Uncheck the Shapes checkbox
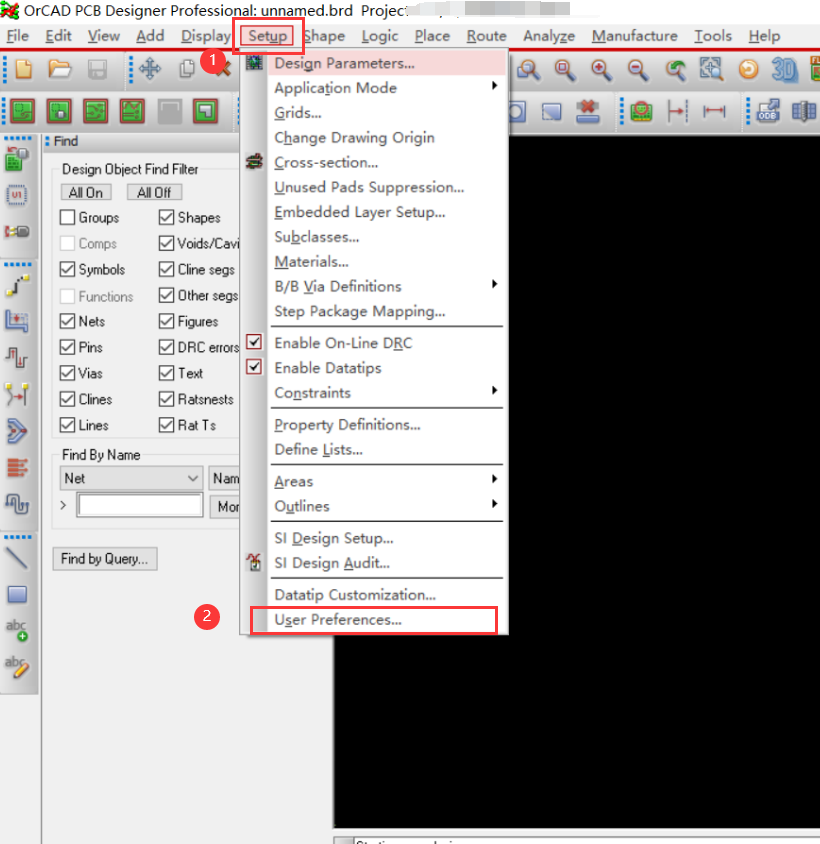Viewport: 820px width, 844px height. pyautogui.click(x=166, y=217)
